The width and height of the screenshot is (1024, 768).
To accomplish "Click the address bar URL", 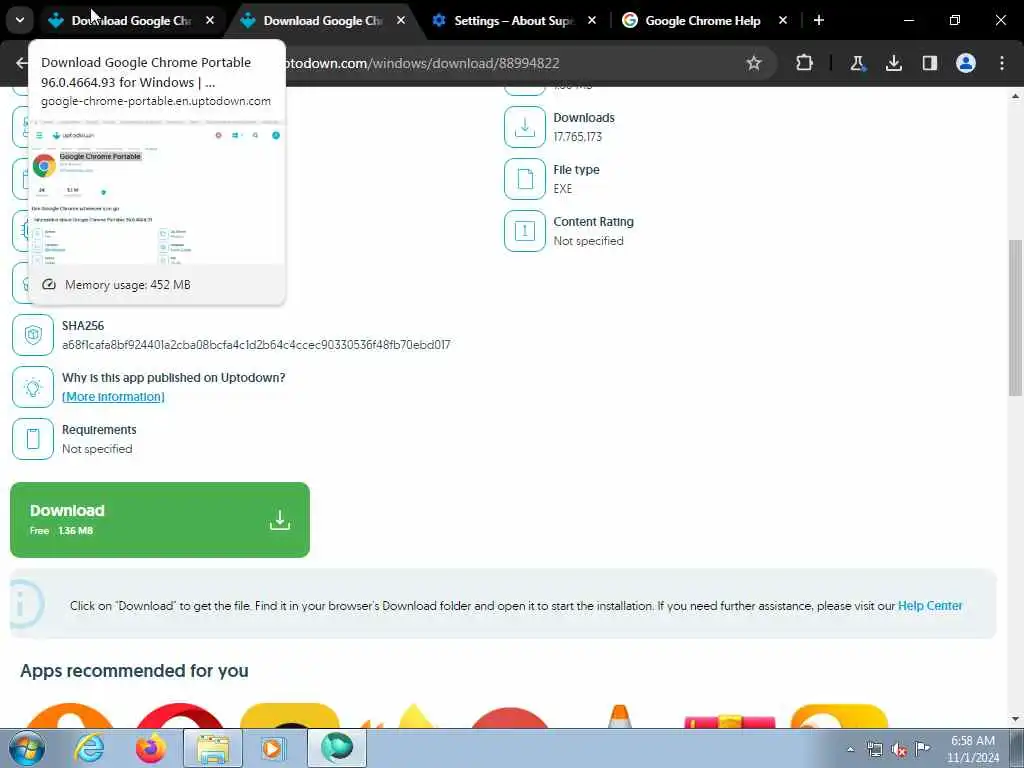I will click(x=423, y=63).
